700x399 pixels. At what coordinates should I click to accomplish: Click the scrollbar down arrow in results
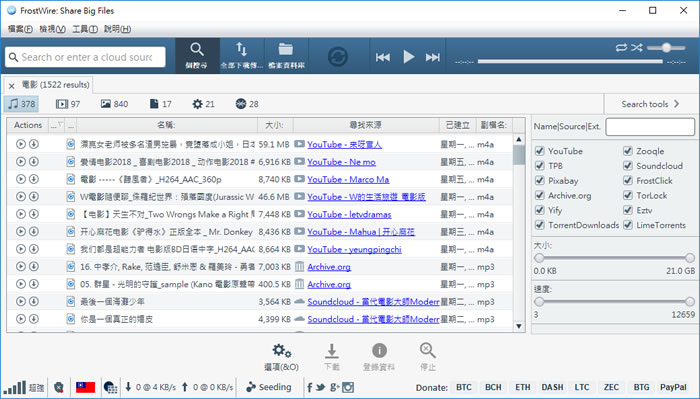pyautogui.click(x=519, y=326)
